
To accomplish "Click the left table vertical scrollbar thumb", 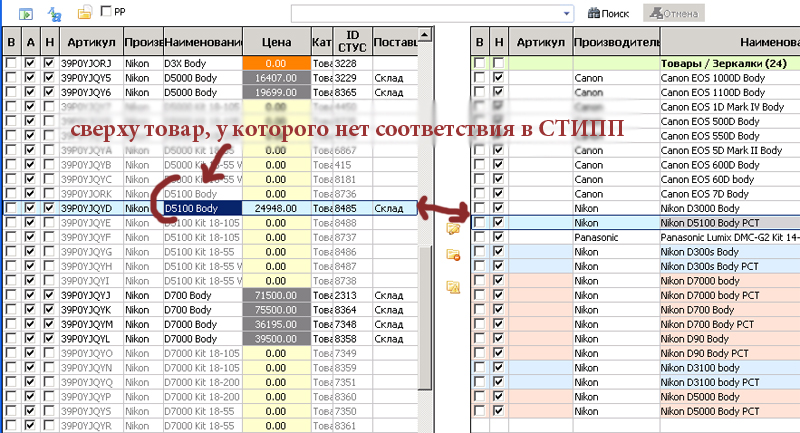I will click(x=424, y=317).
